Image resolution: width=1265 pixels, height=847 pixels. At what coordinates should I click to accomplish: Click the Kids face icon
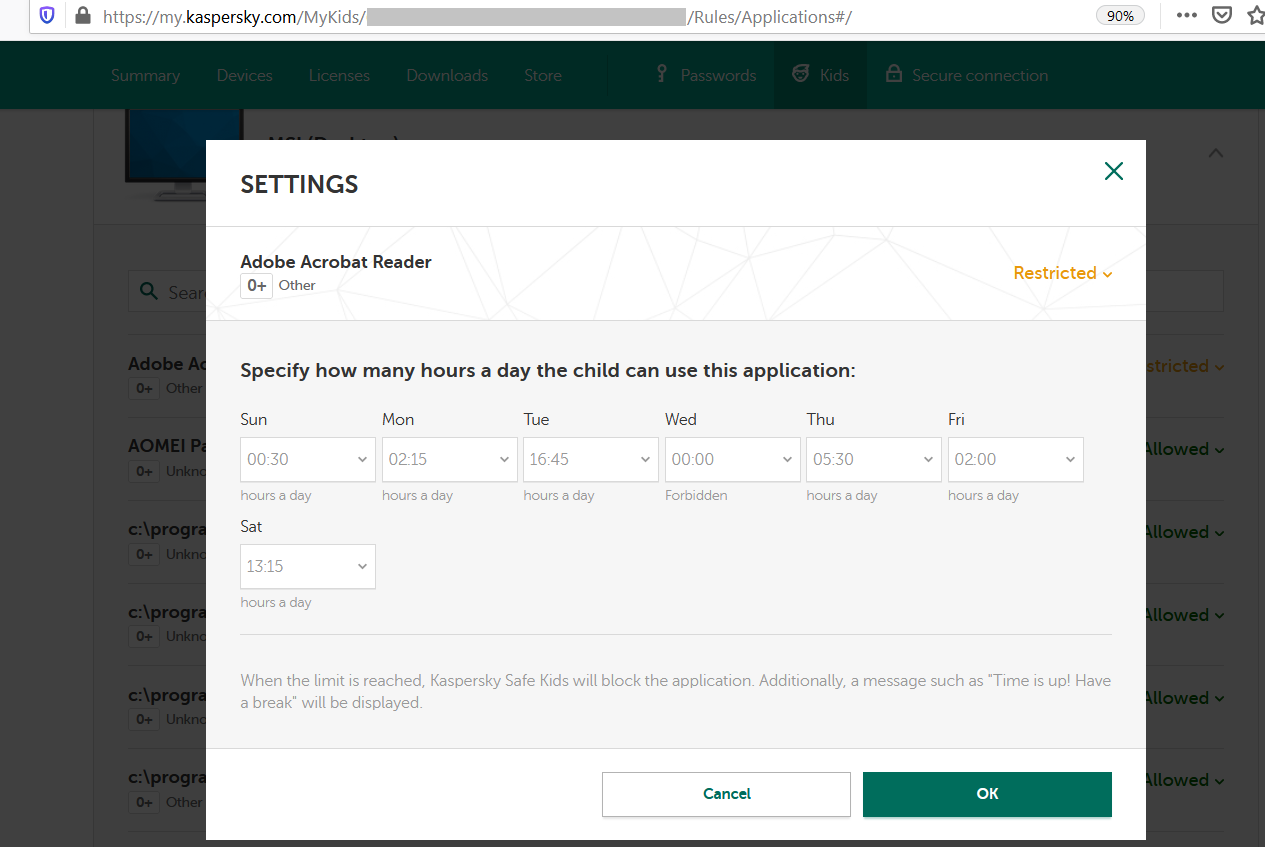(x=800, y=74)
